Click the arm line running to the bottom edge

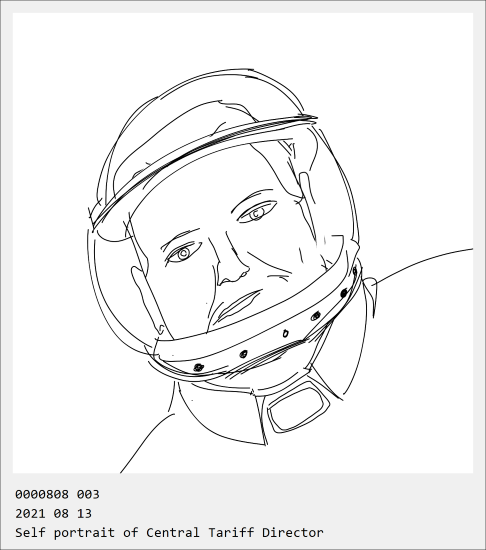[x=147, y=444]
